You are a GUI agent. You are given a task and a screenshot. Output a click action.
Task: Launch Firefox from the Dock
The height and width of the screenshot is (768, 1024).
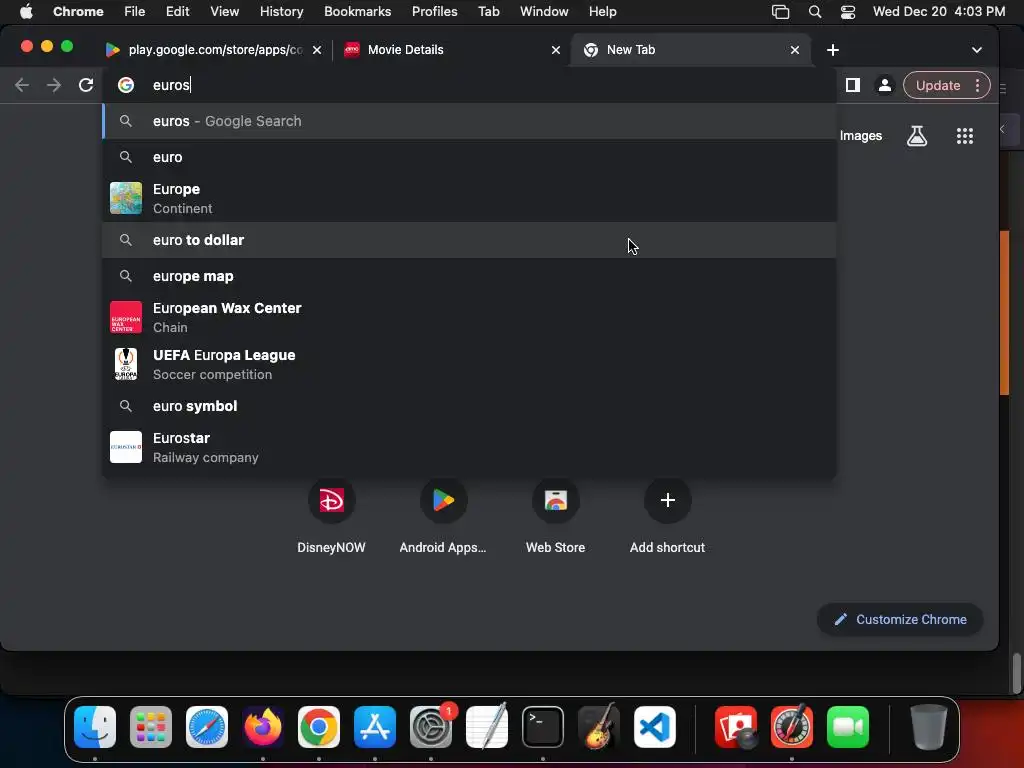point(263,727)
